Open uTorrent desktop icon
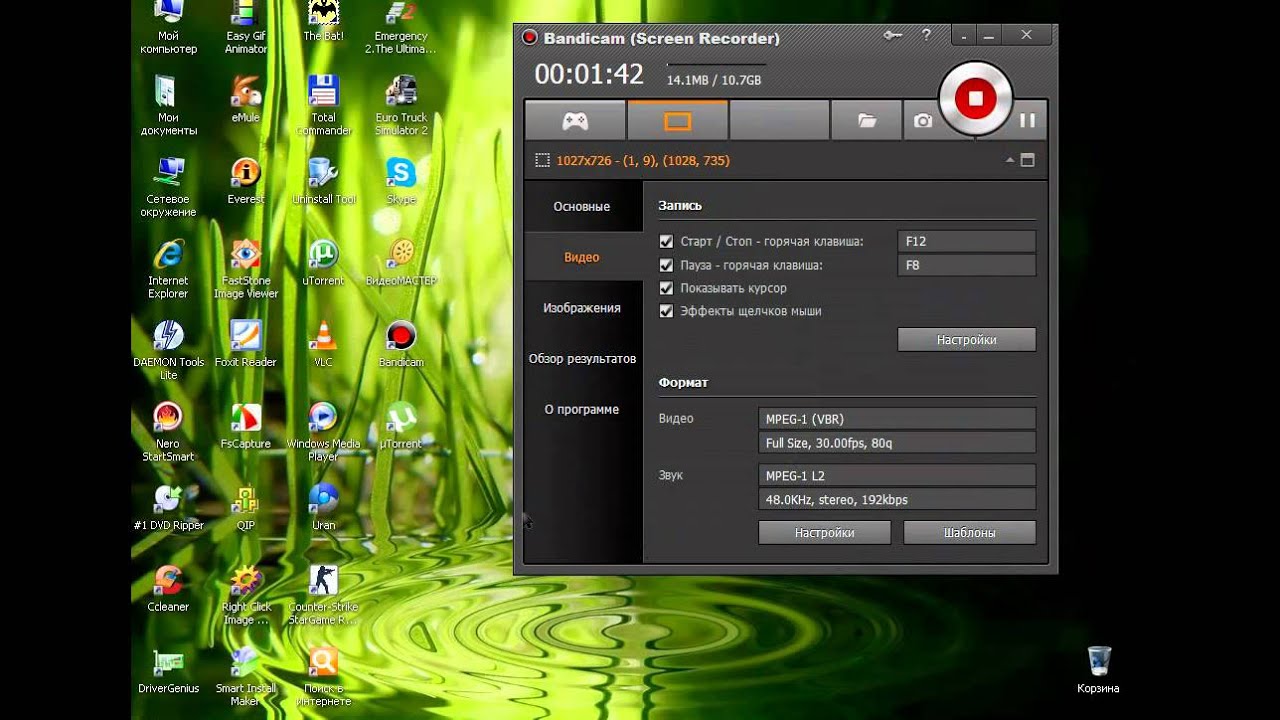 [x=323, y=263]
